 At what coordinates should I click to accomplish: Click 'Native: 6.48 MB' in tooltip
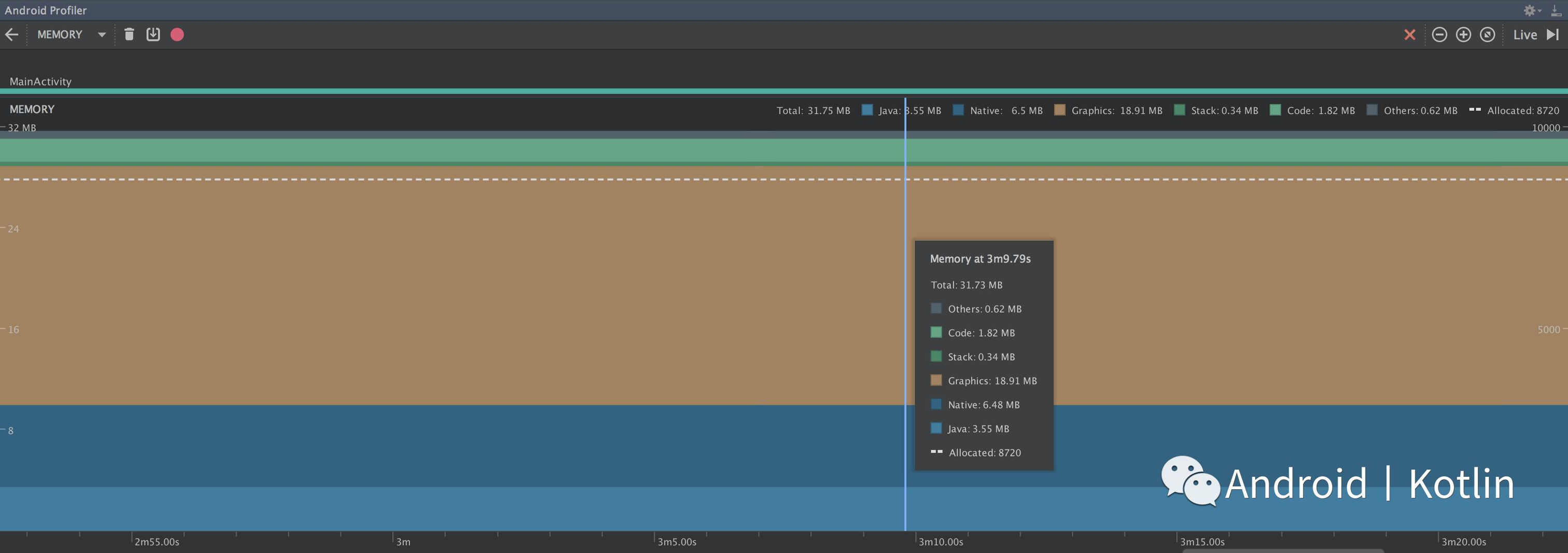(984, 405)
